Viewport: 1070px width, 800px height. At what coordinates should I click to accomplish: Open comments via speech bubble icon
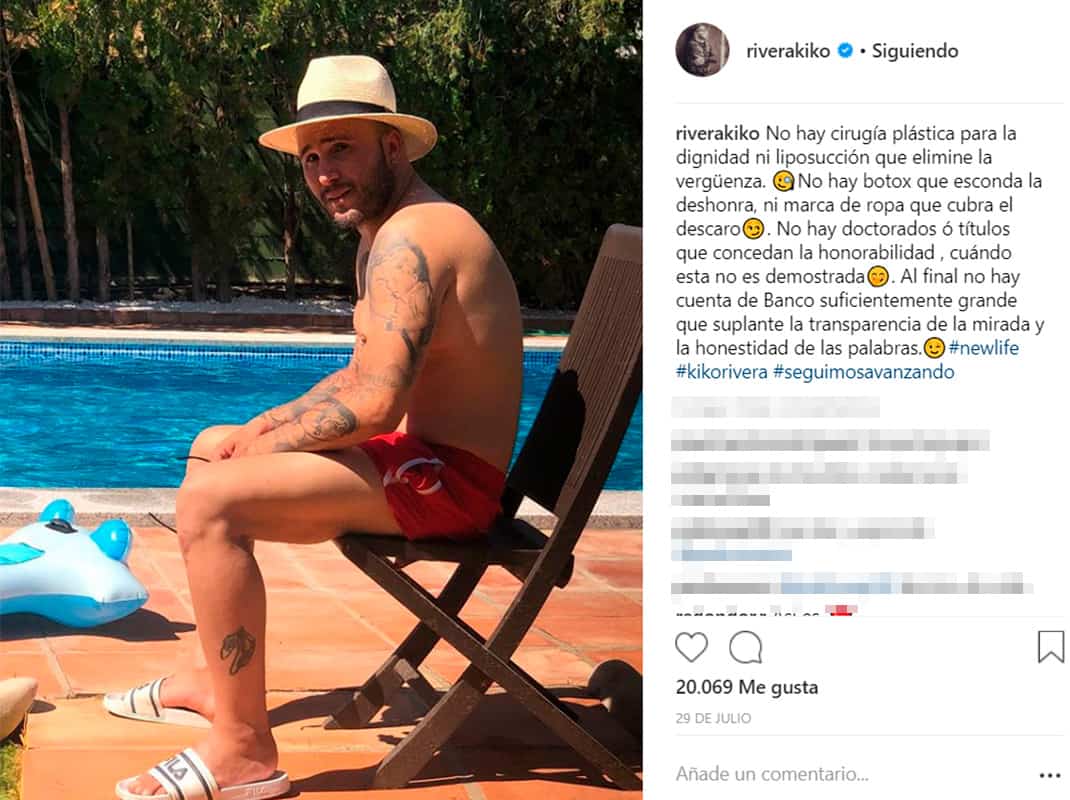[x=745, y=647]
